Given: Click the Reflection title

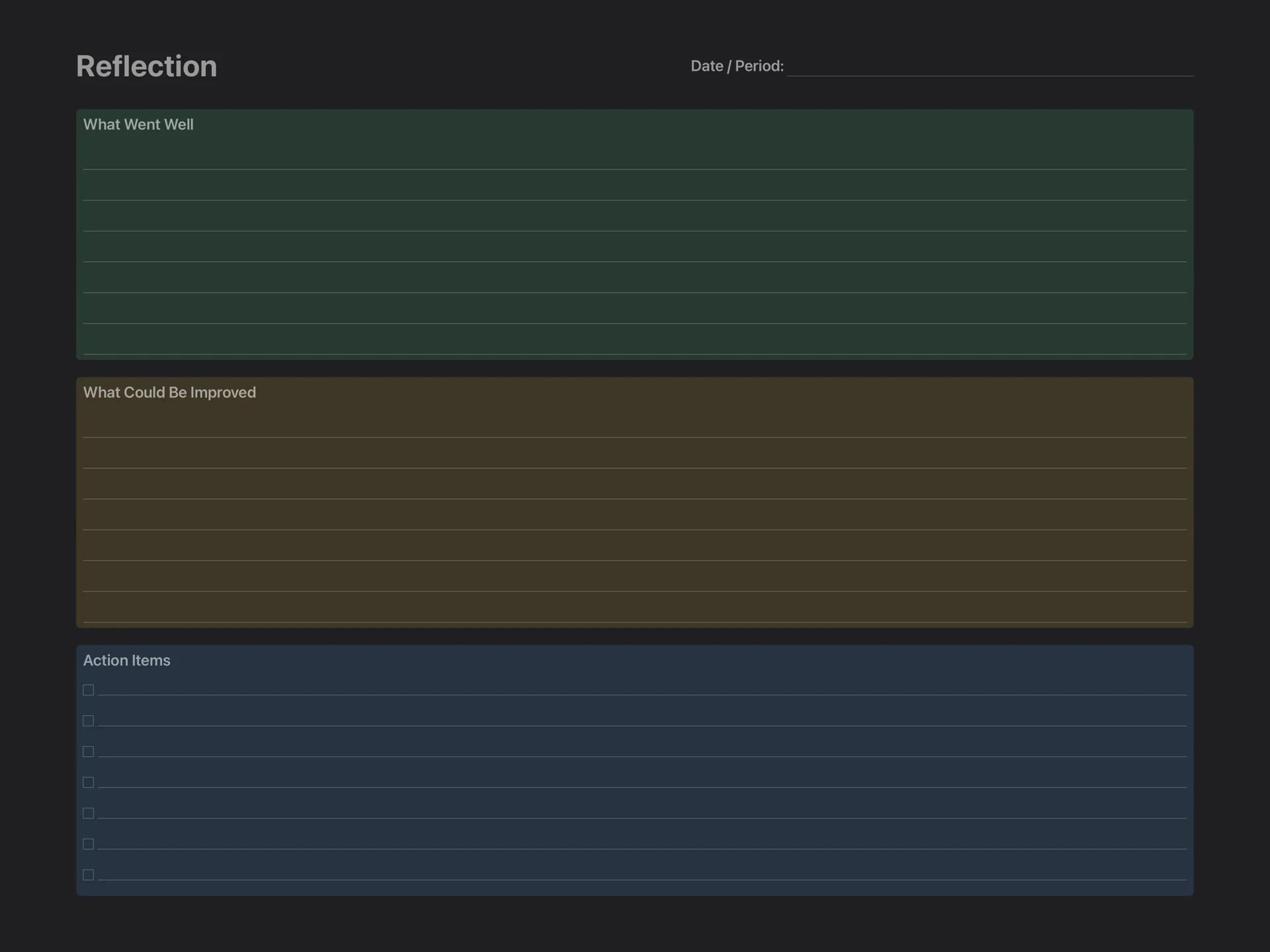Looking at the screenshot, I should 146,66.
